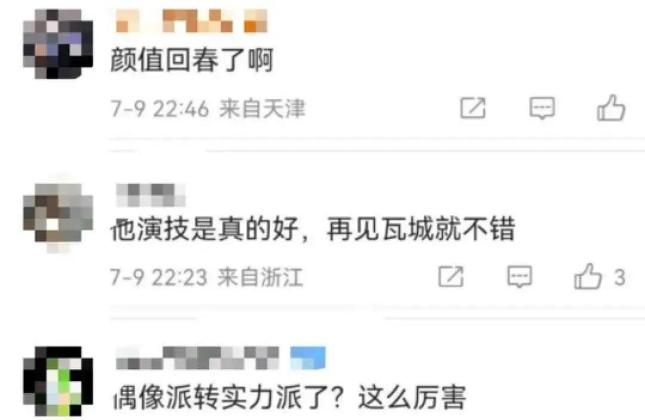
Task: Share the 颜值回春了啊 comment
Action: (473, 108)
